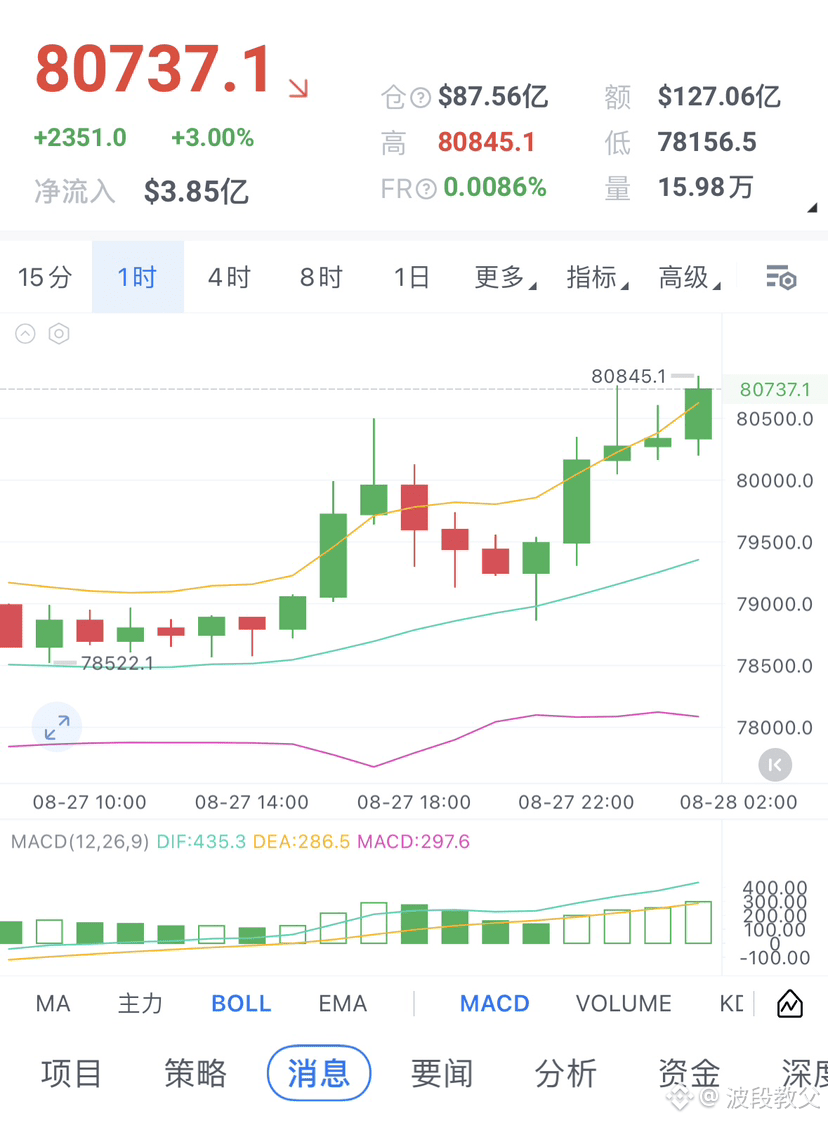Open the 高级 advanced dropdown
This screenshot has height=1123, width=828.
click(x=689, y=277)
